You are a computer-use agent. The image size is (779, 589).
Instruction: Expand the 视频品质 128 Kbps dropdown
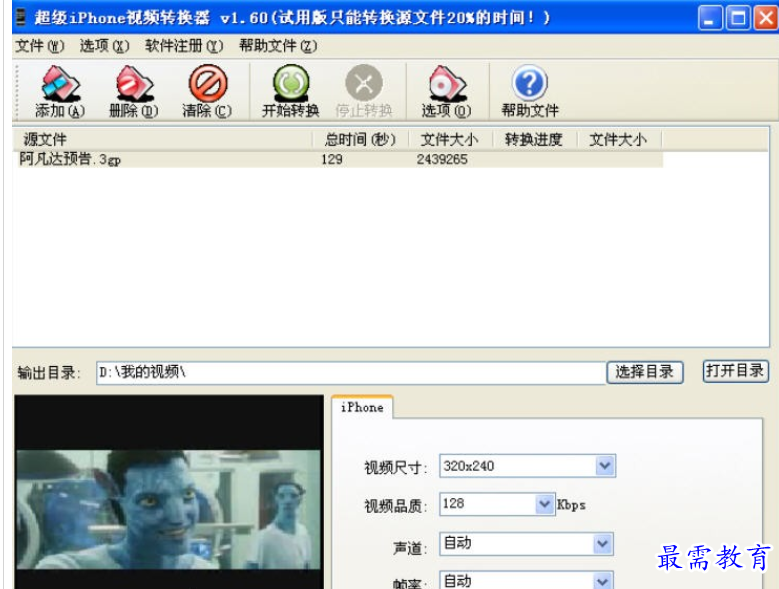pos(545,504)
